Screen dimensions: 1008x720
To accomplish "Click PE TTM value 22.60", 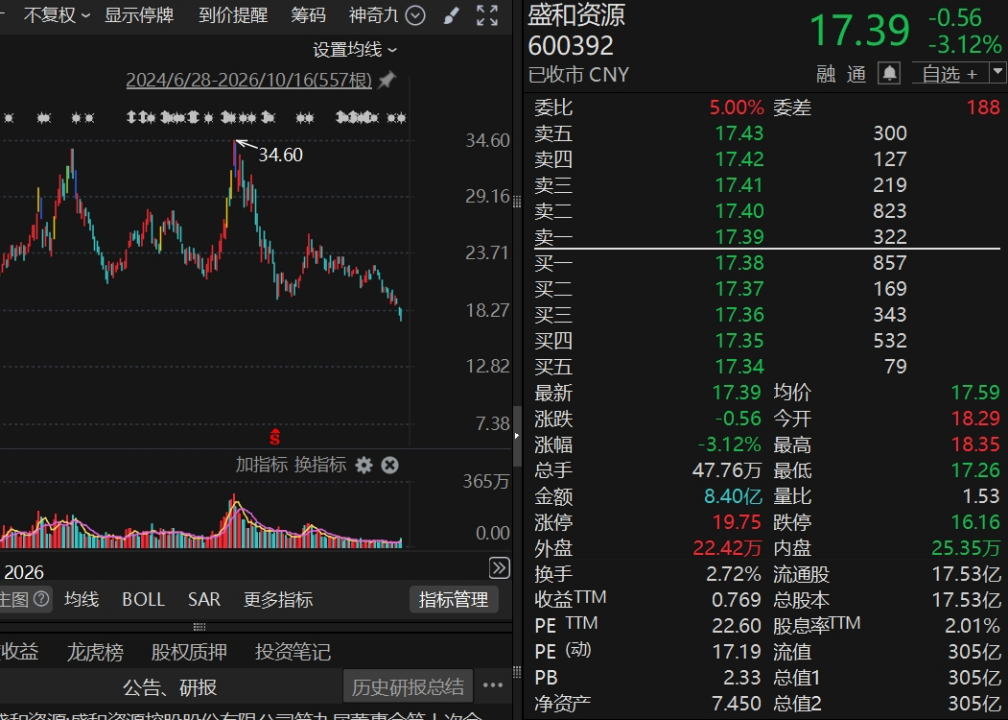I will 737,626.
